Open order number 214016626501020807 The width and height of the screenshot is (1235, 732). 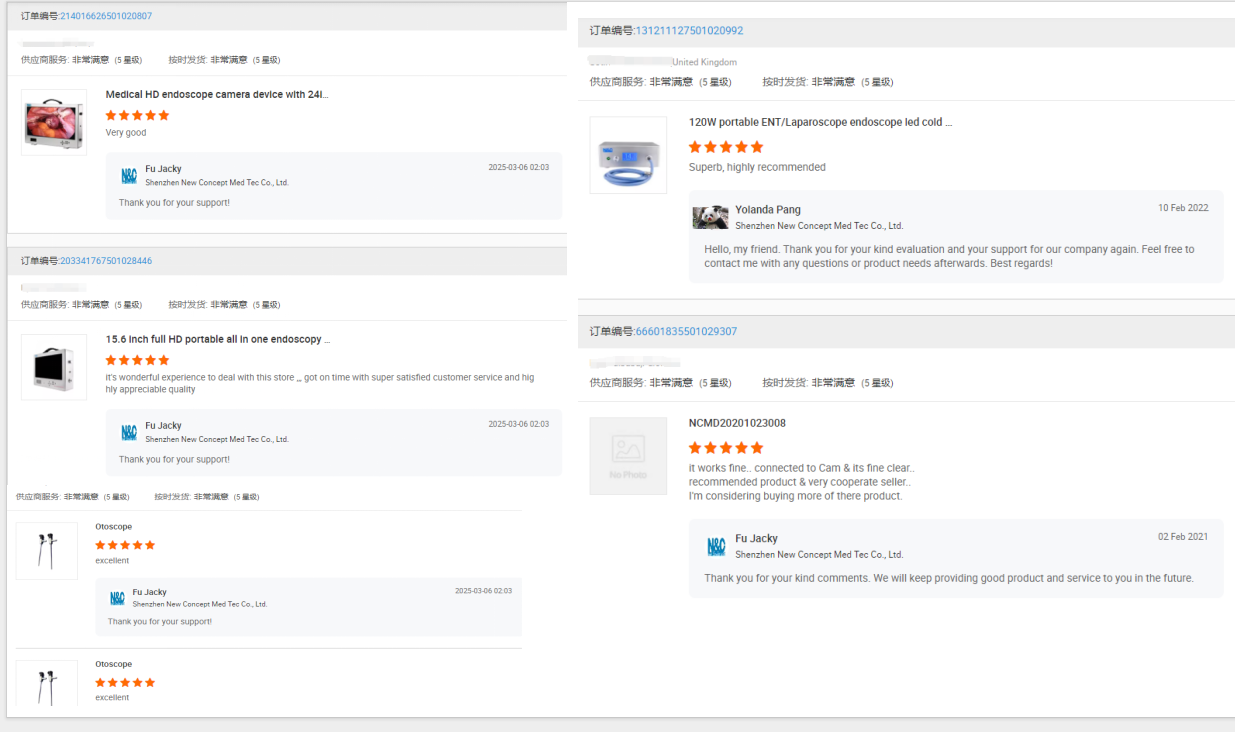(106, 16)
